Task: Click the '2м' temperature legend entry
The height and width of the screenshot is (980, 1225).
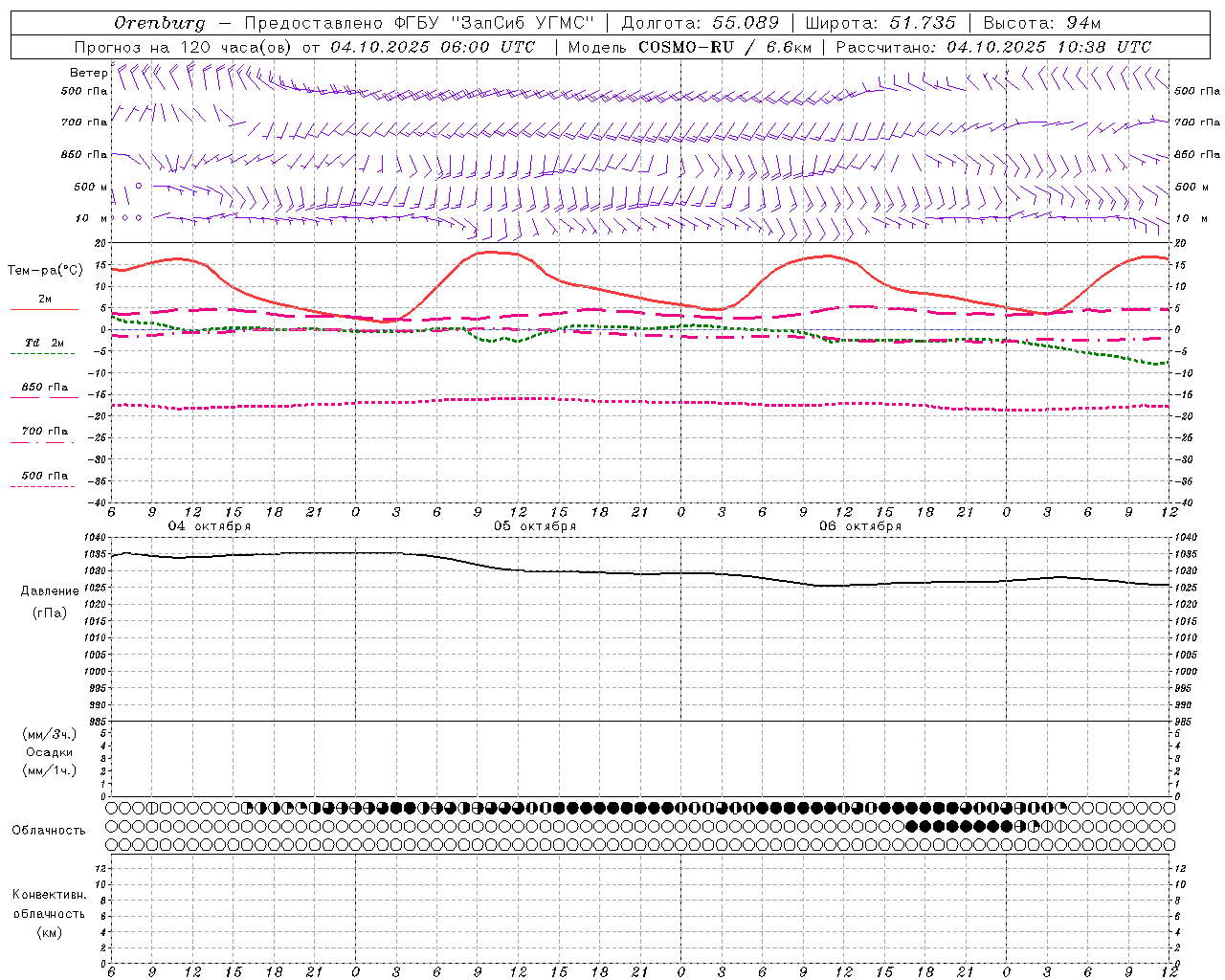Action: [45, 299]
